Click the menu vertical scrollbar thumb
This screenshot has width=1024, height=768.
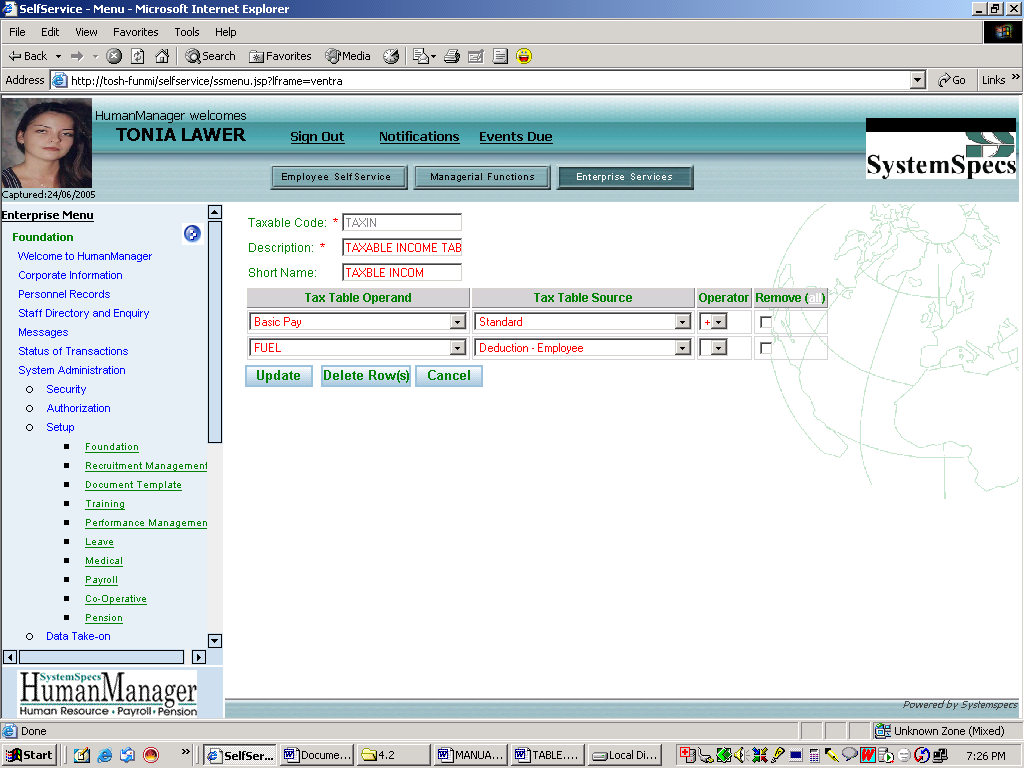pyautogui.click(x=215, y=332)
